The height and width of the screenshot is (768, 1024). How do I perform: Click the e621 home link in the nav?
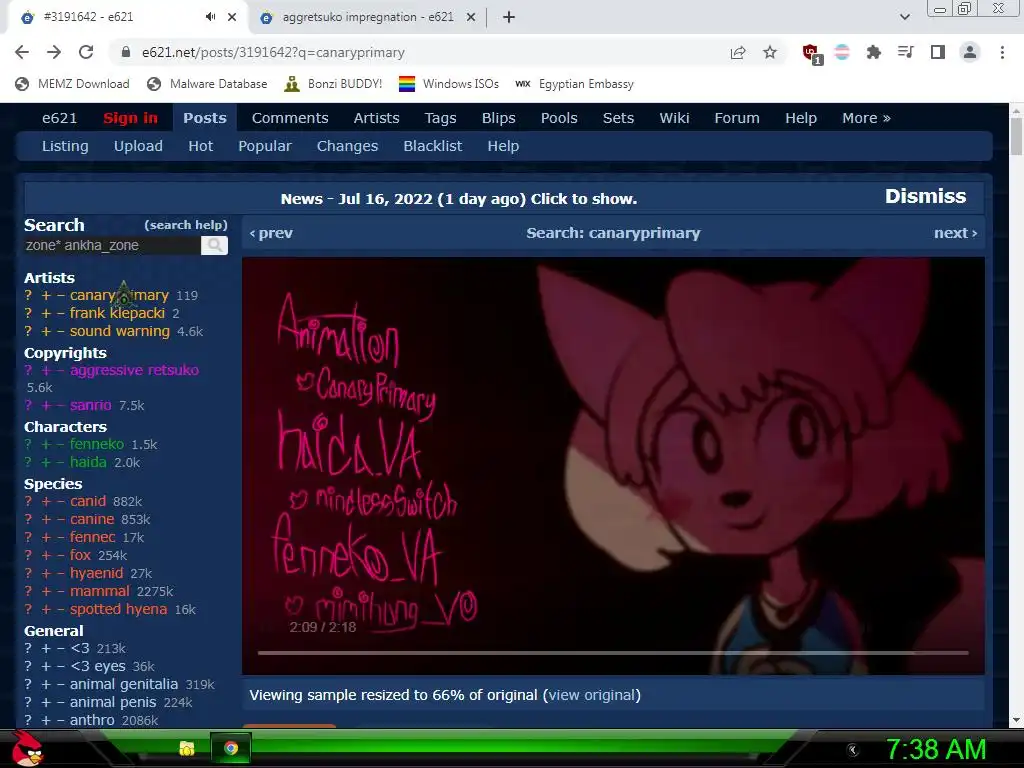59,118
